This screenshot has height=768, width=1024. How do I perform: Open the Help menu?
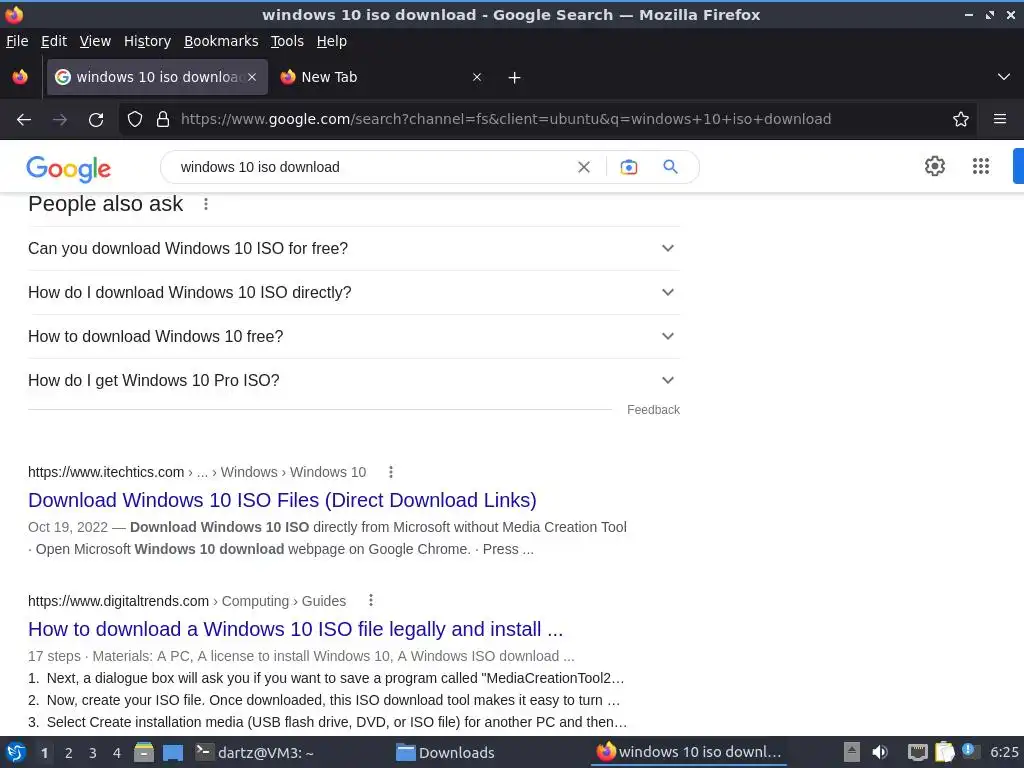[x=332, y=41]
